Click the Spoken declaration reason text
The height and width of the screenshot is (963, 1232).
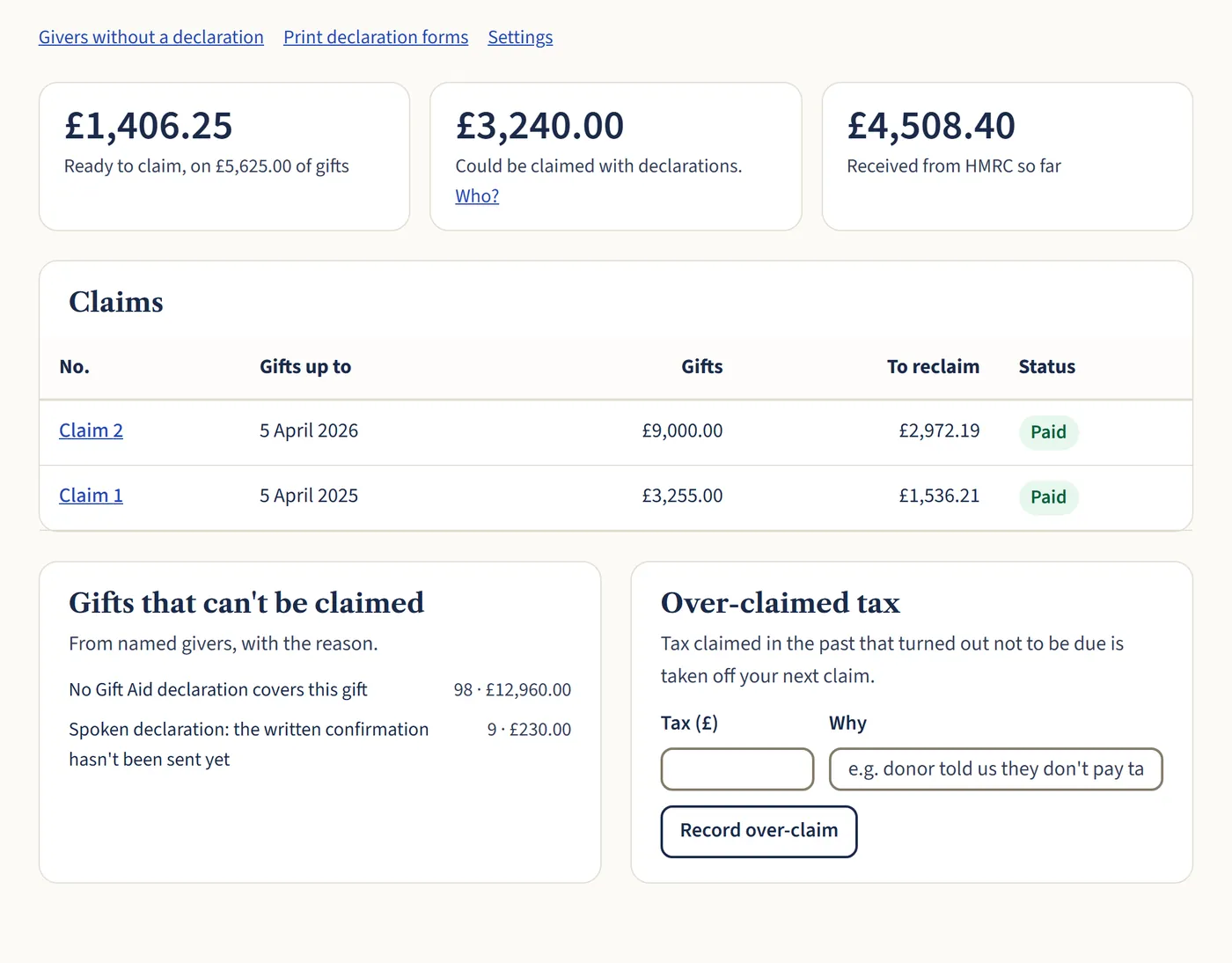(249, 745)
